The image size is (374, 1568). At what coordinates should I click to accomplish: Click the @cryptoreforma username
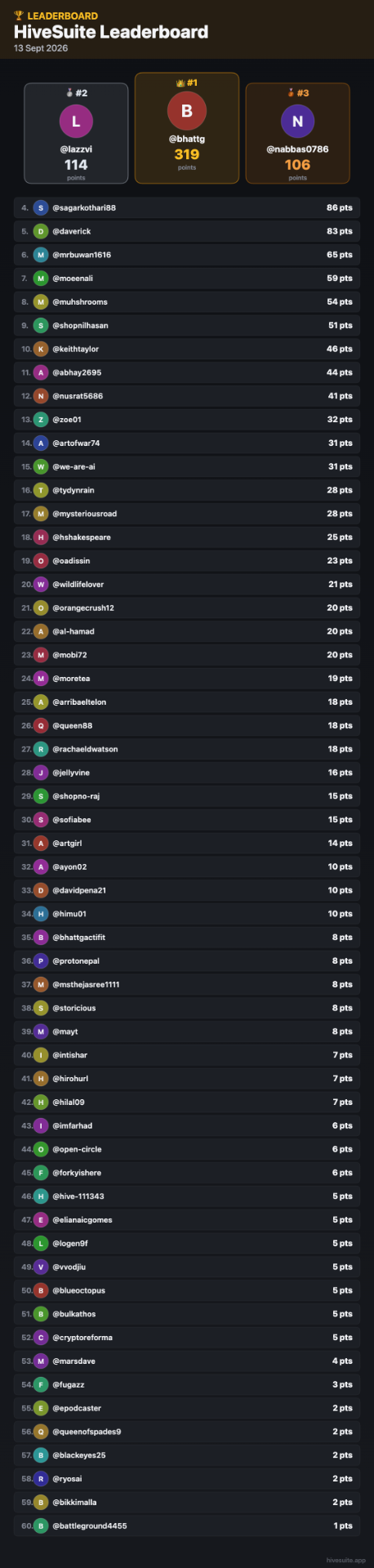coord(82,1338)
